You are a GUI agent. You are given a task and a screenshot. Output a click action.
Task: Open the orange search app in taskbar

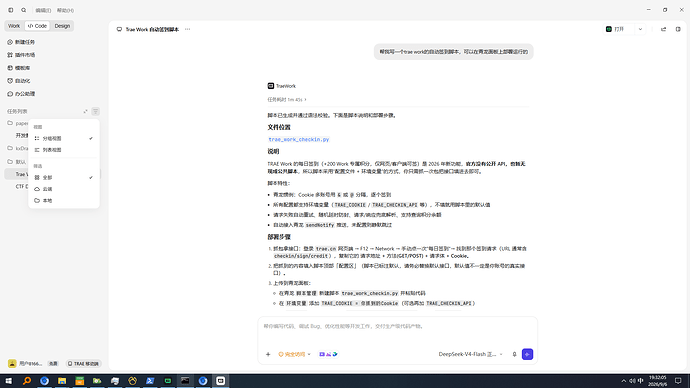27,381
